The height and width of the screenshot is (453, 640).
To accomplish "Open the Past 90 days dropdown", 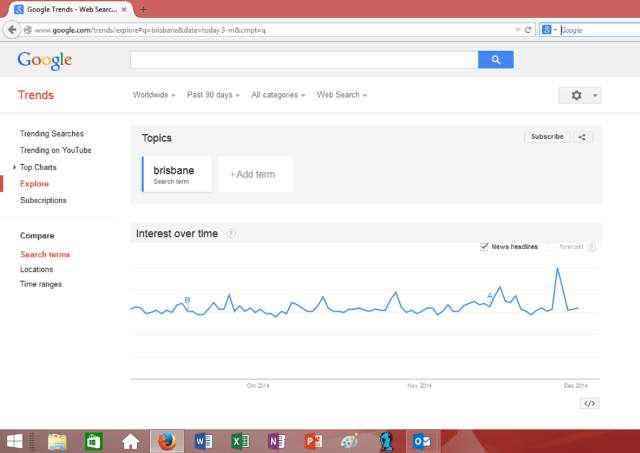I will click(x=214, y=95).
